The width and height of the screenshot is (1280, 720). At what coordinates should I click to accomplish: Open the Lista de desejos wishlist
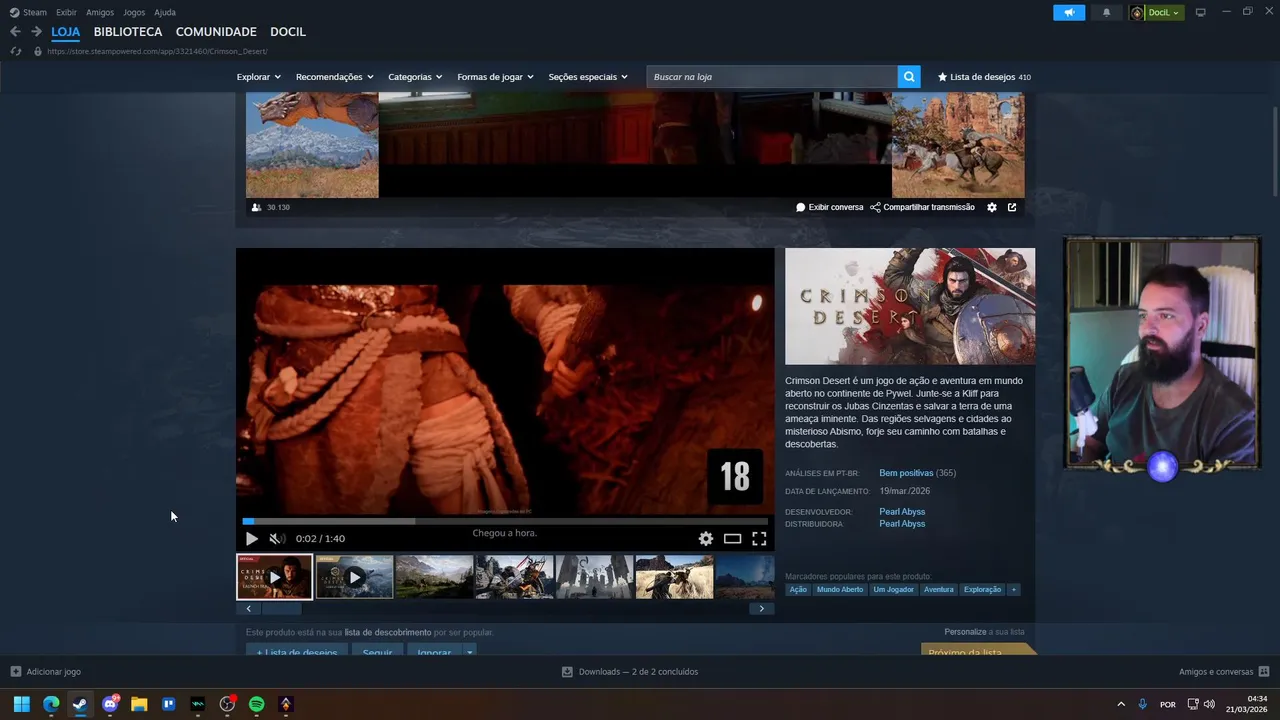coord(984,77)
